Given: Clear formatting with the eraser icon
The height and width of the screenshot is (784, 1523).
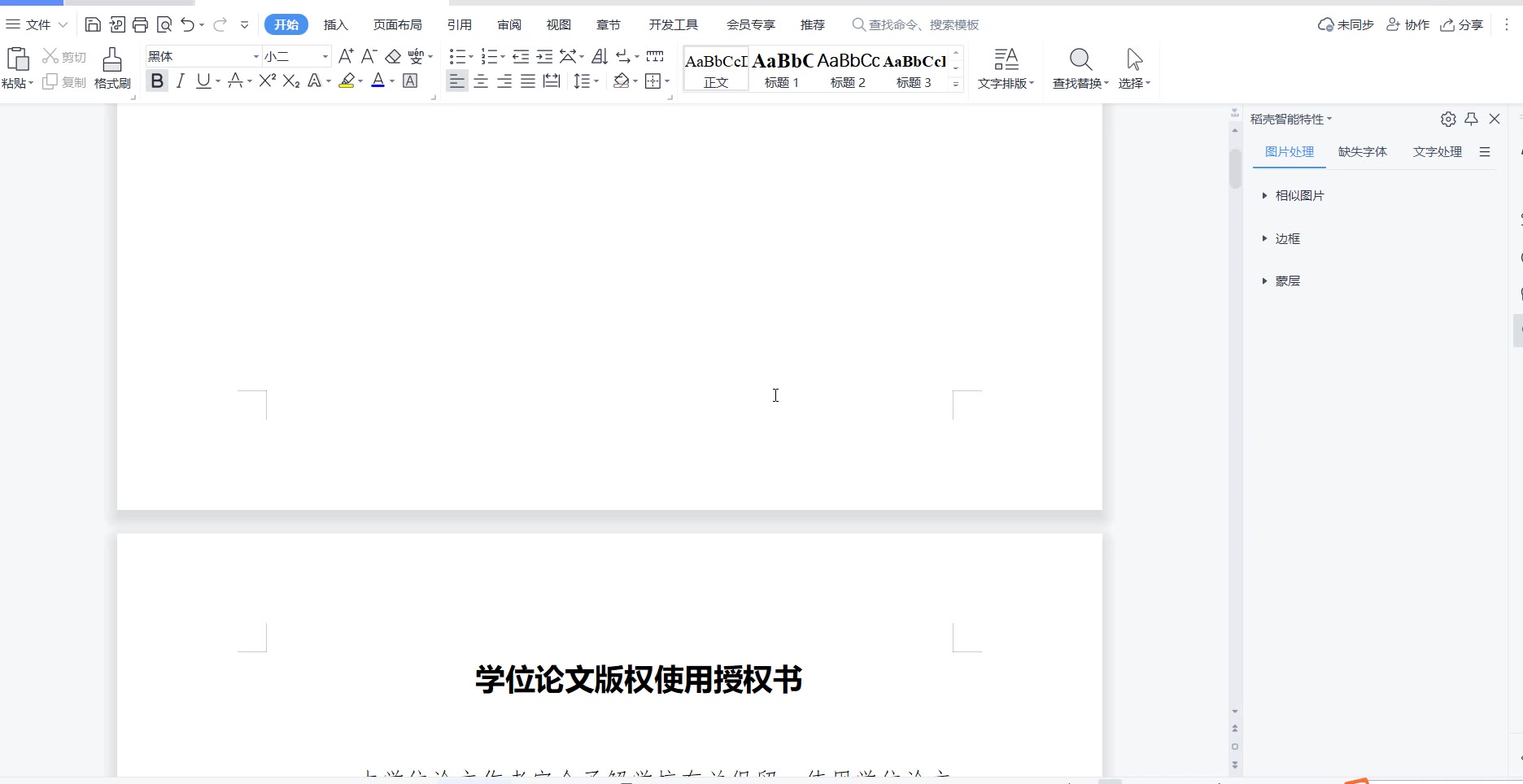Looking at the screenshot, I should pyautogui.click(x=393, y=56).
